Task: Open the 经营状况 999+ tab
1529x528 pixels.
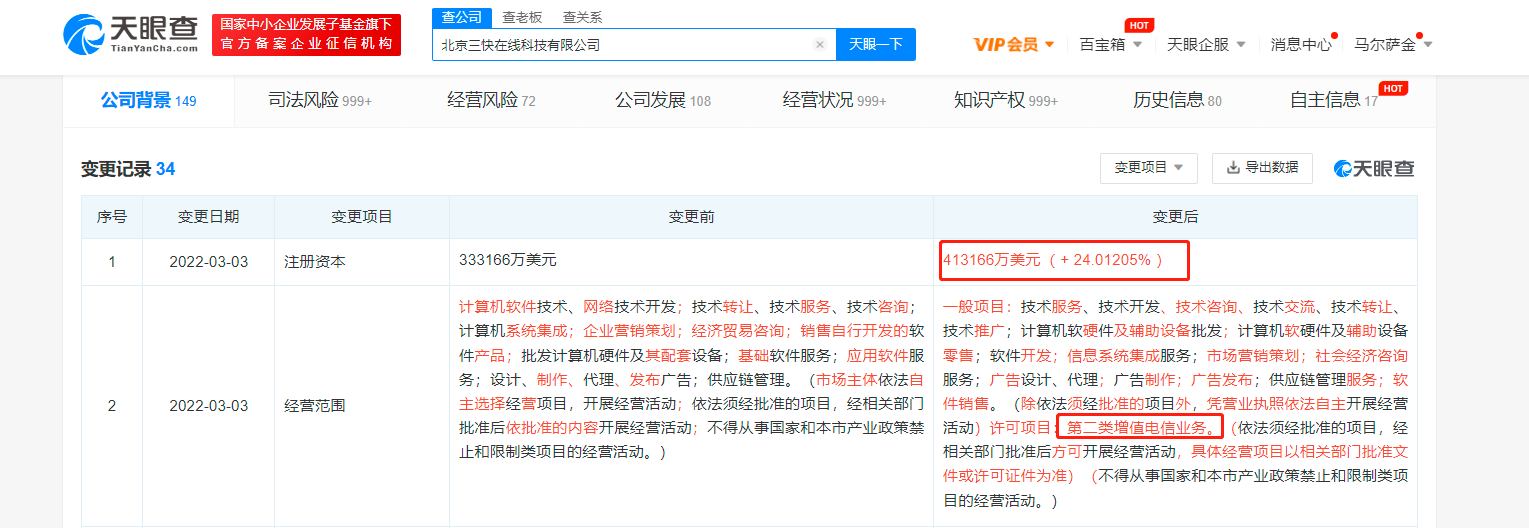Action: tap(834, 100)
